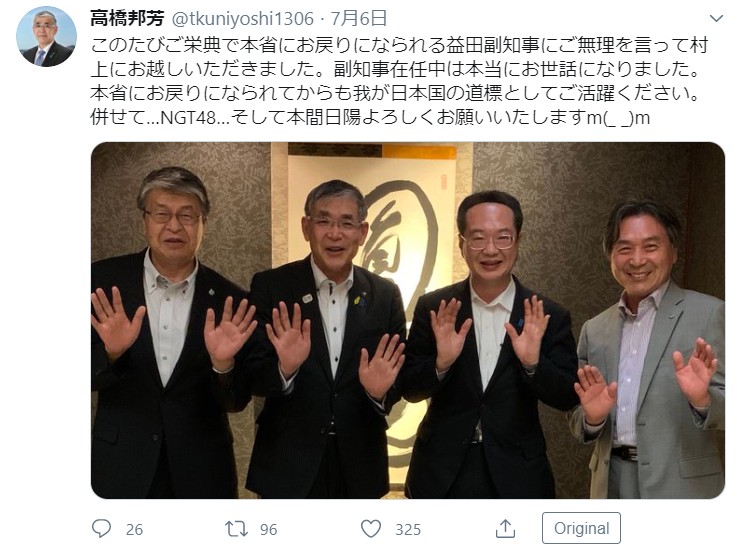Open the profile avatar of 高橋邦芳
The height and width of the screenshot is (556, 742).
click(46, 36)
